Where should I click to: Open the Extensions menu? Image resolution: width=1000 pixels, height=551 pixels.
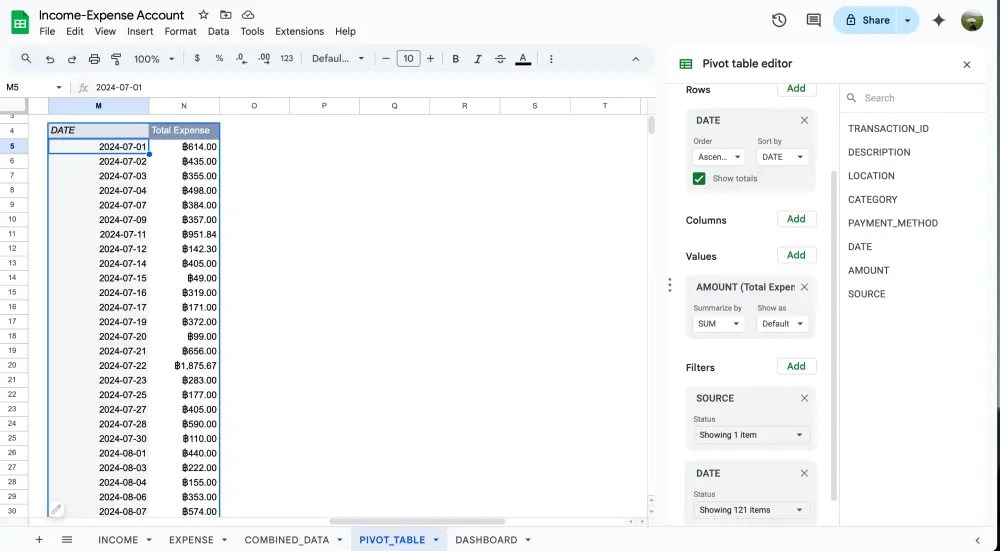click(x=299, y=31)
